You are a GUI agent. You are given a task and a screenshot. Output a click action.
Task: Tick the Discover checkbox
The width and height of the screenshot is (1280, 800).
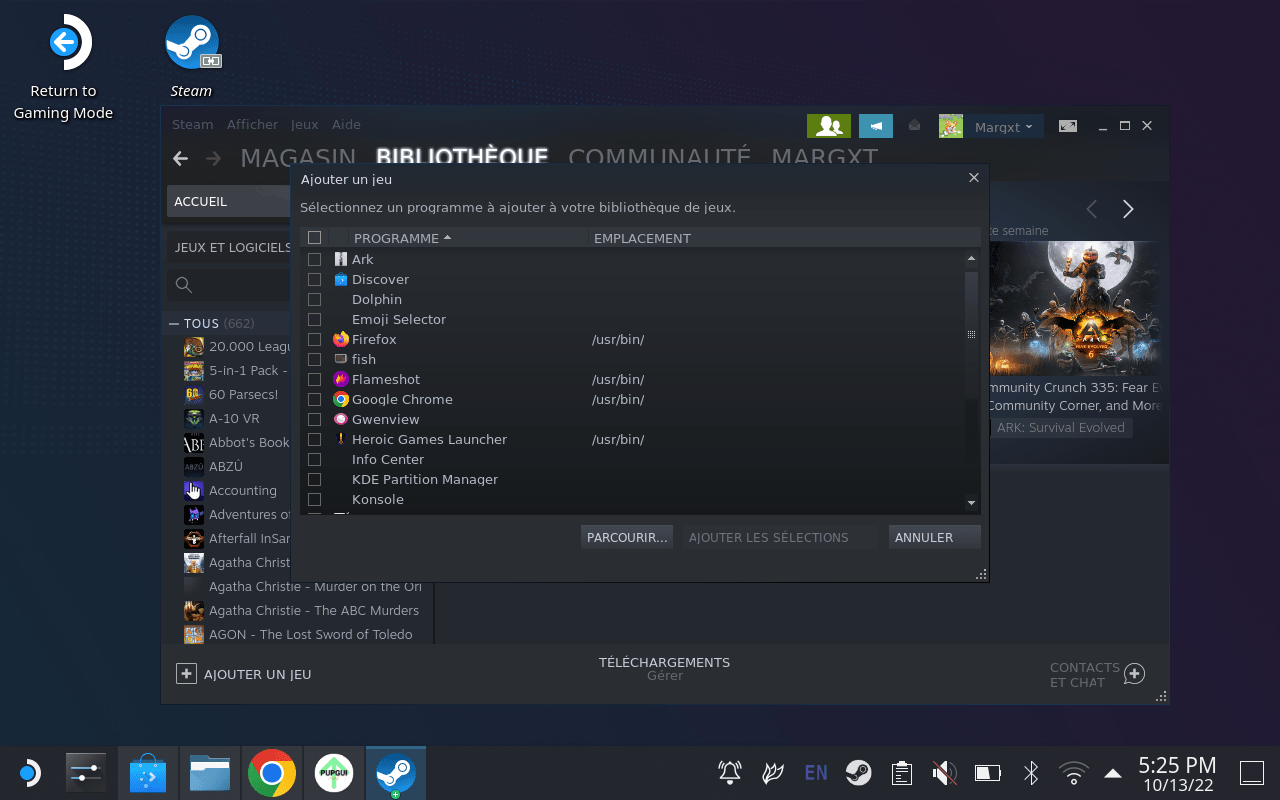(314, 279)
